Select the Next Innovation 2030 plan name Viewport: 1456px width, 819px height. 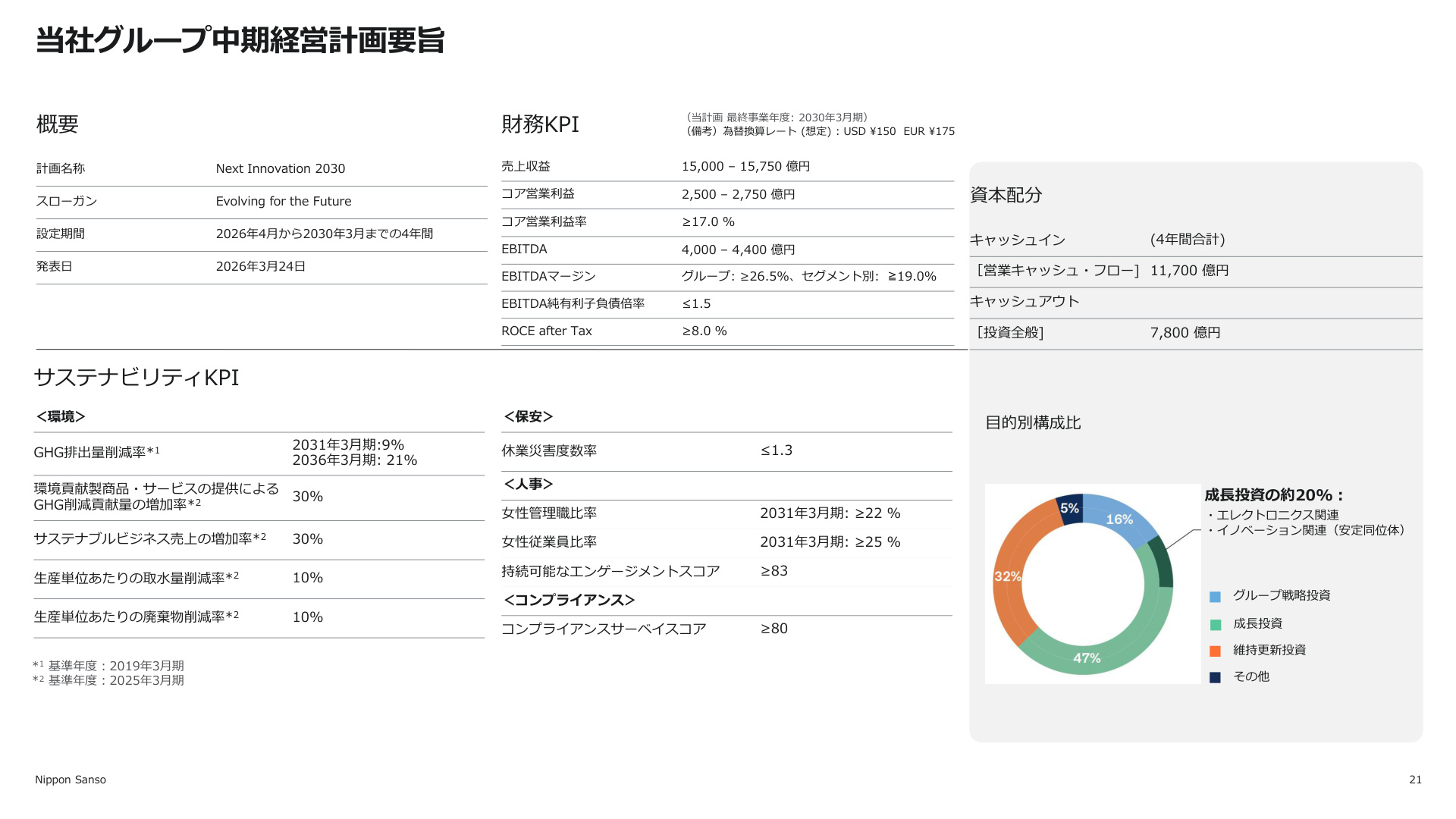click(x=281, y=168)
